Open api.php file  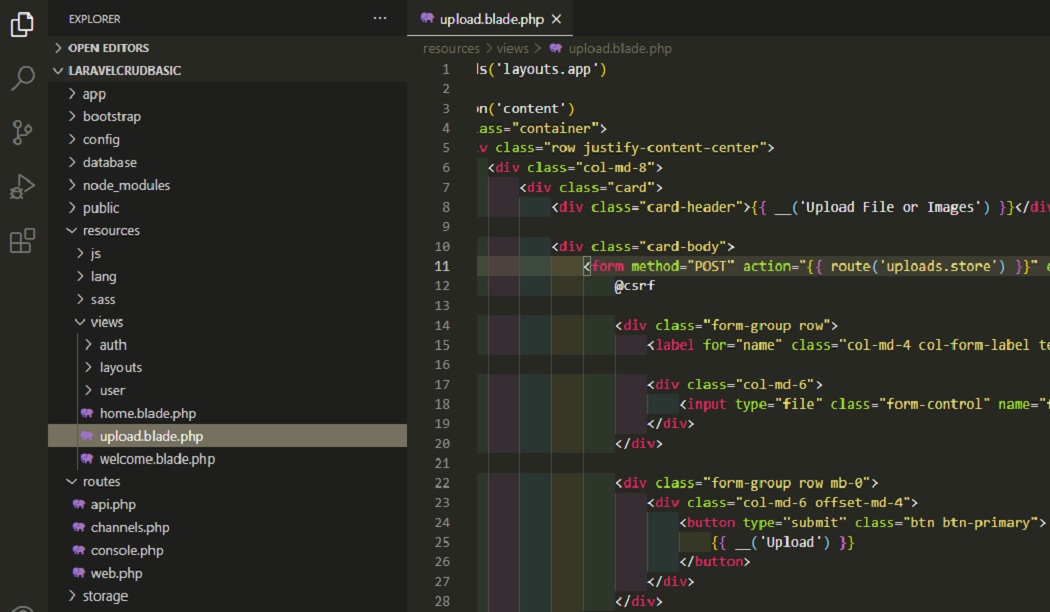point(228,504)
